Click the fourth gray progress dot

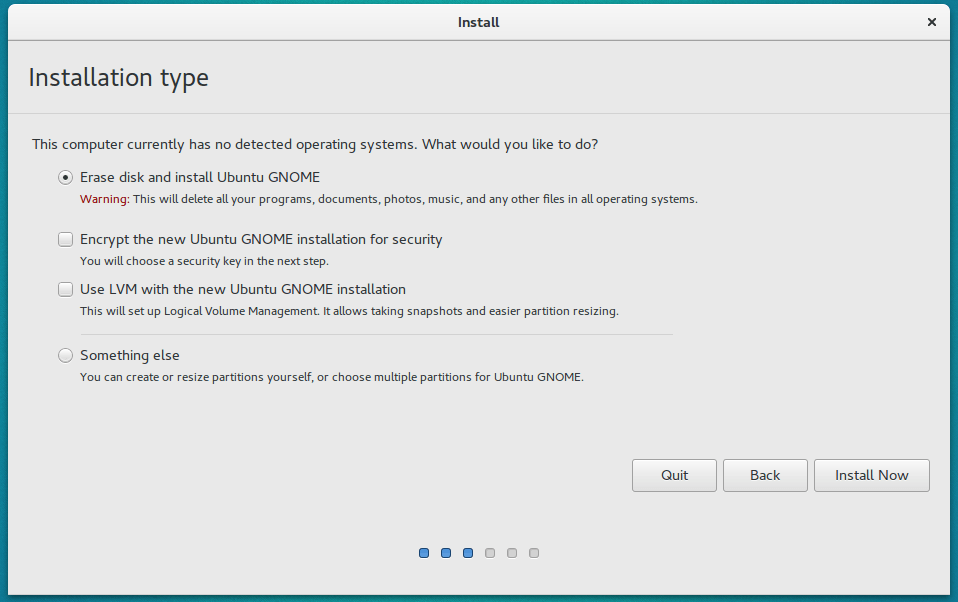tap(490, 553)
